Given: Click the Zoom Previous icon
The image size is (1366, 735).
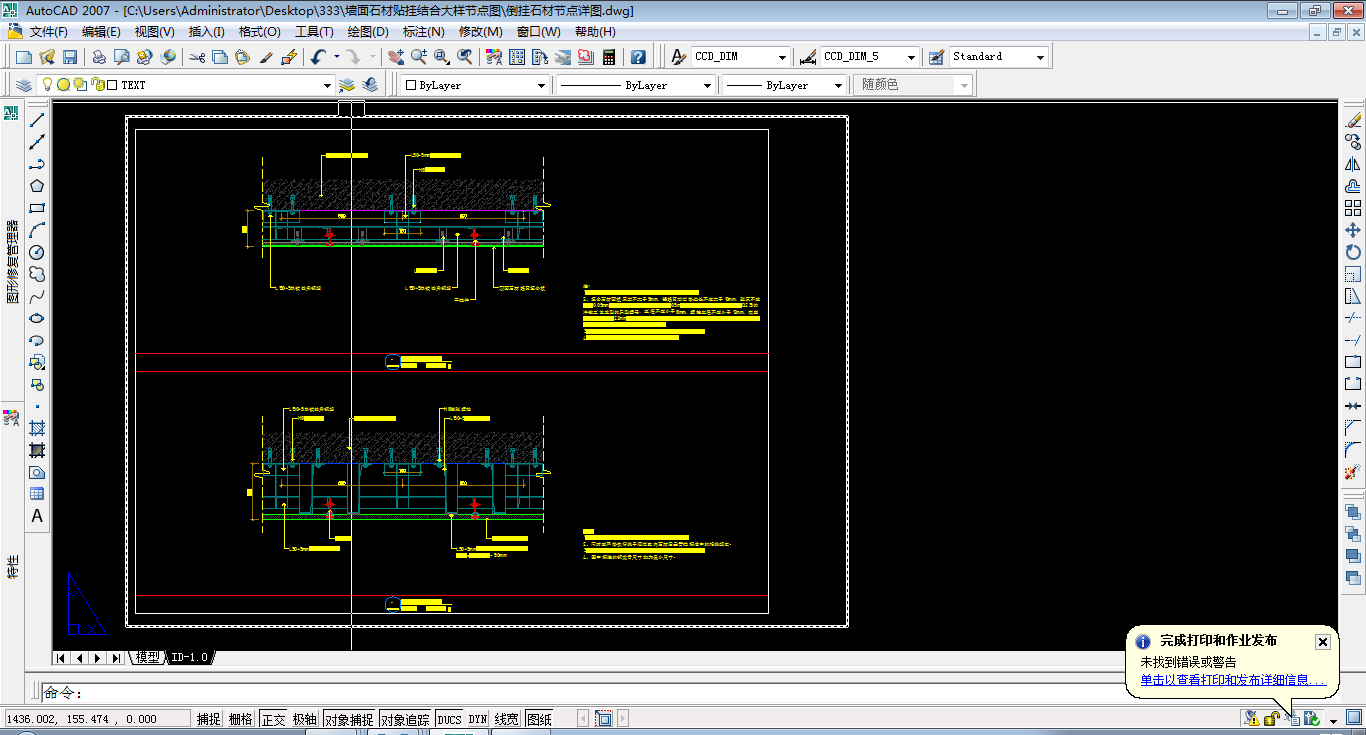Looking at the screenshot, I should 465,57.
